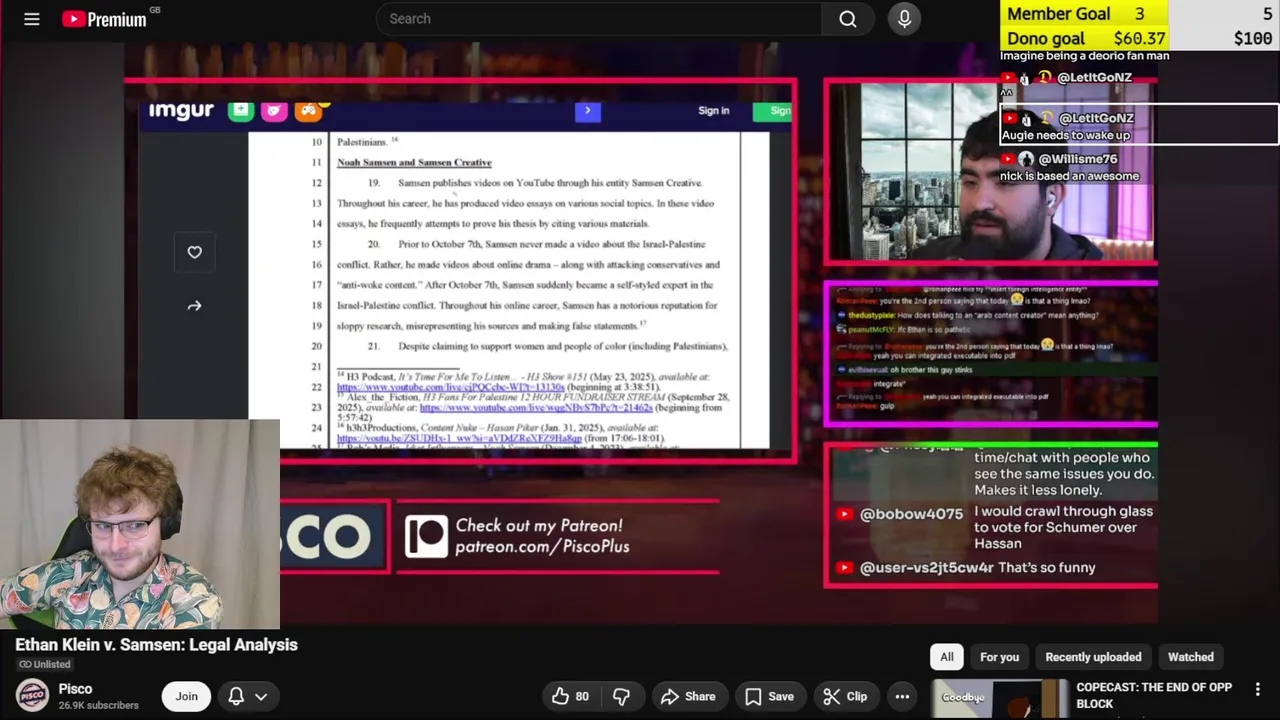Save the video to a playlist
The image size is (1280, 720).
pos(769,696)
